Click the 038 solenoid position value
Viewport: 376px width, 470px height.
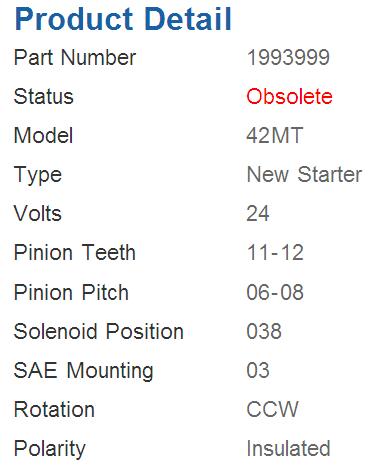pos(264,331)
